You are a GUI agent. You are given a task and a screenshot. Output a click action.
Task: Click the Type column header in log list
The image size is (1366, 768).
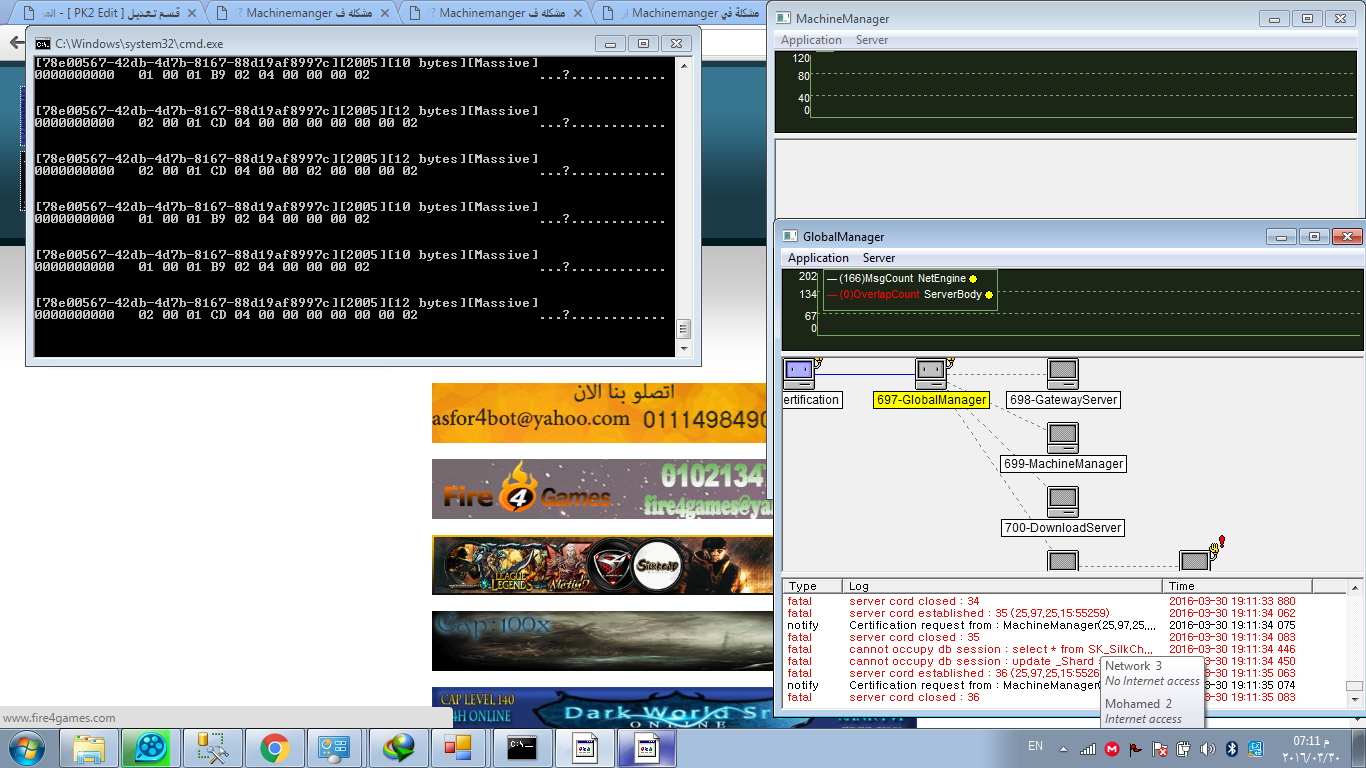(x=812, y=586)
